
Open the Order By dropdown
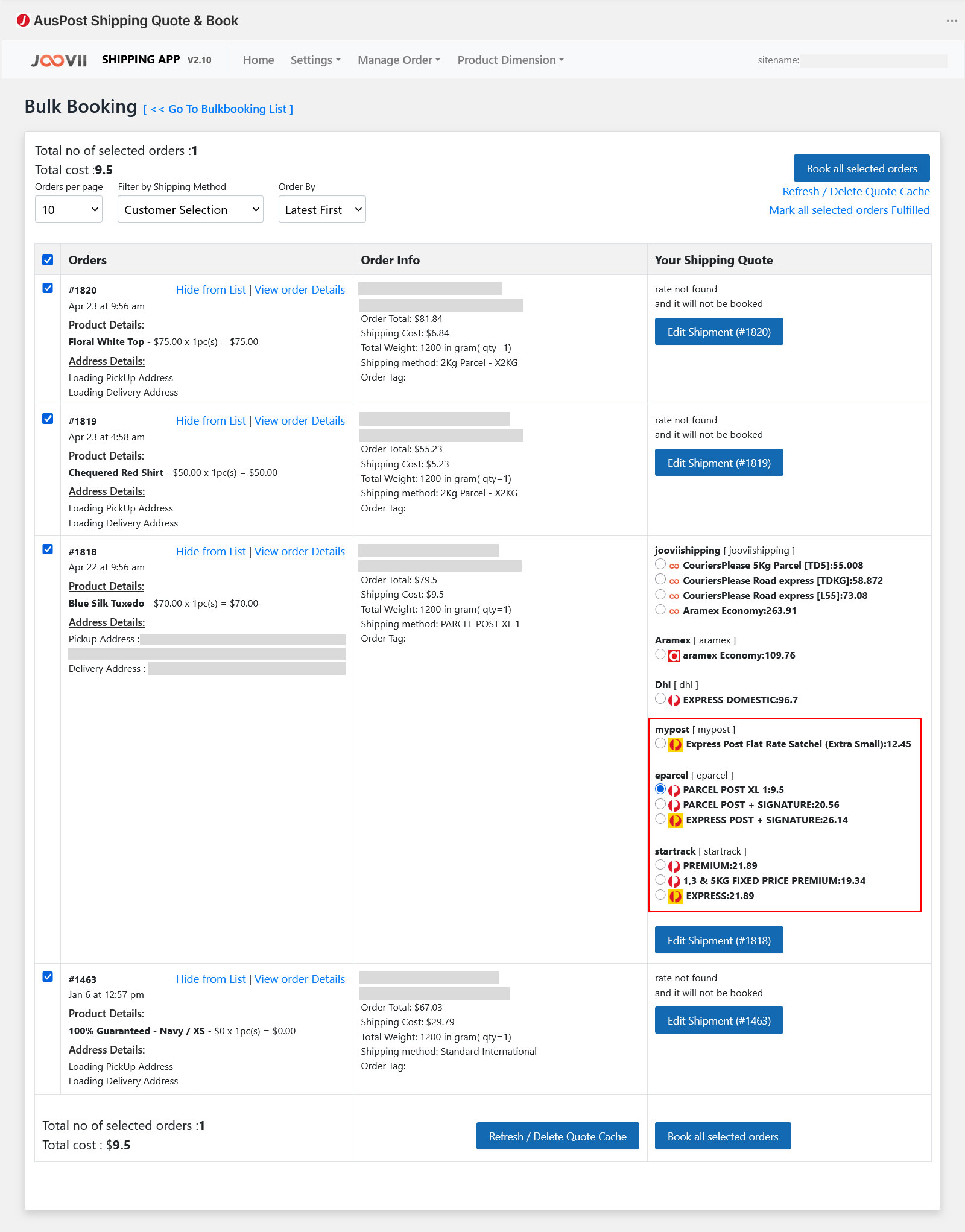tap(322, 209)
